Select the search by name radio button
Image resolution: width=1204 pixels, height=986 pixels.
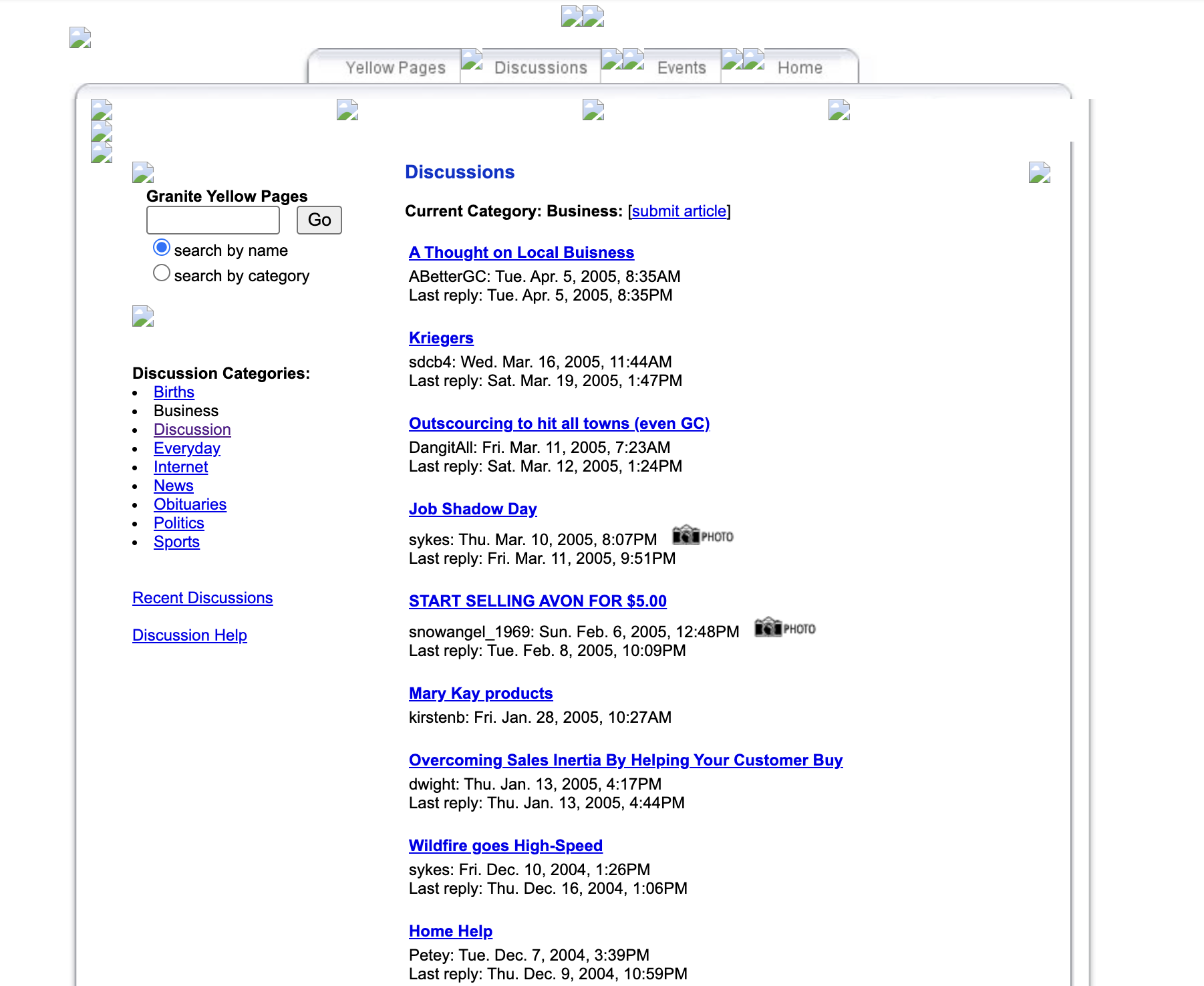162,248
